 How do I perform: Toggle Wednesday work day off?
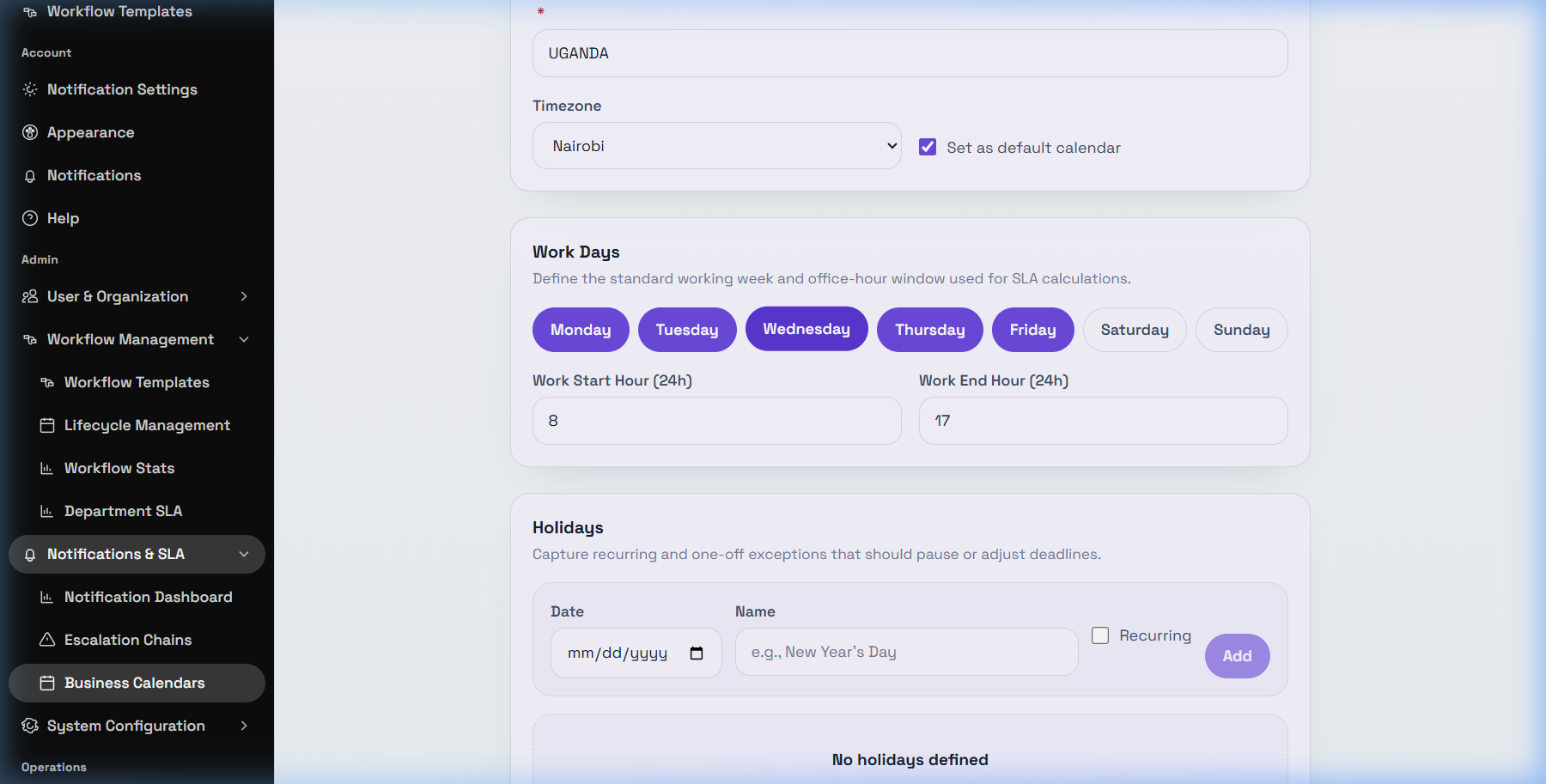tap(806, 329)
